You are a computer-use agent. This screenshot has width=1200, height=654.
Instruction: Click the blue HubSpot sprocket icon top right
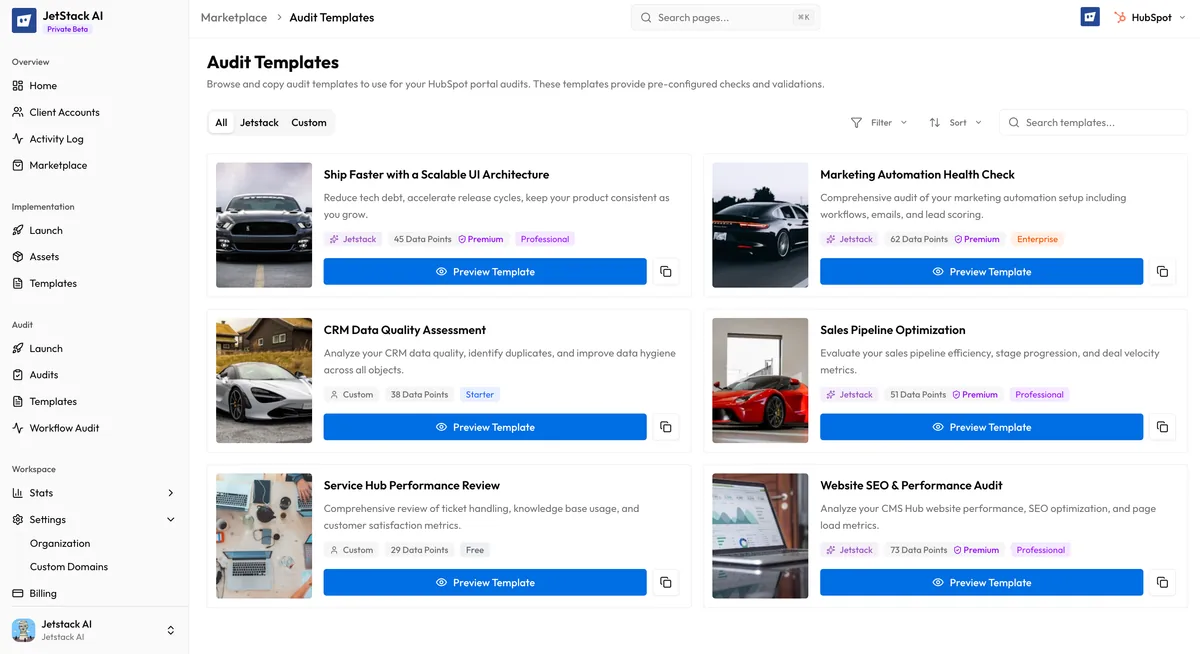tap(1089, 16)
